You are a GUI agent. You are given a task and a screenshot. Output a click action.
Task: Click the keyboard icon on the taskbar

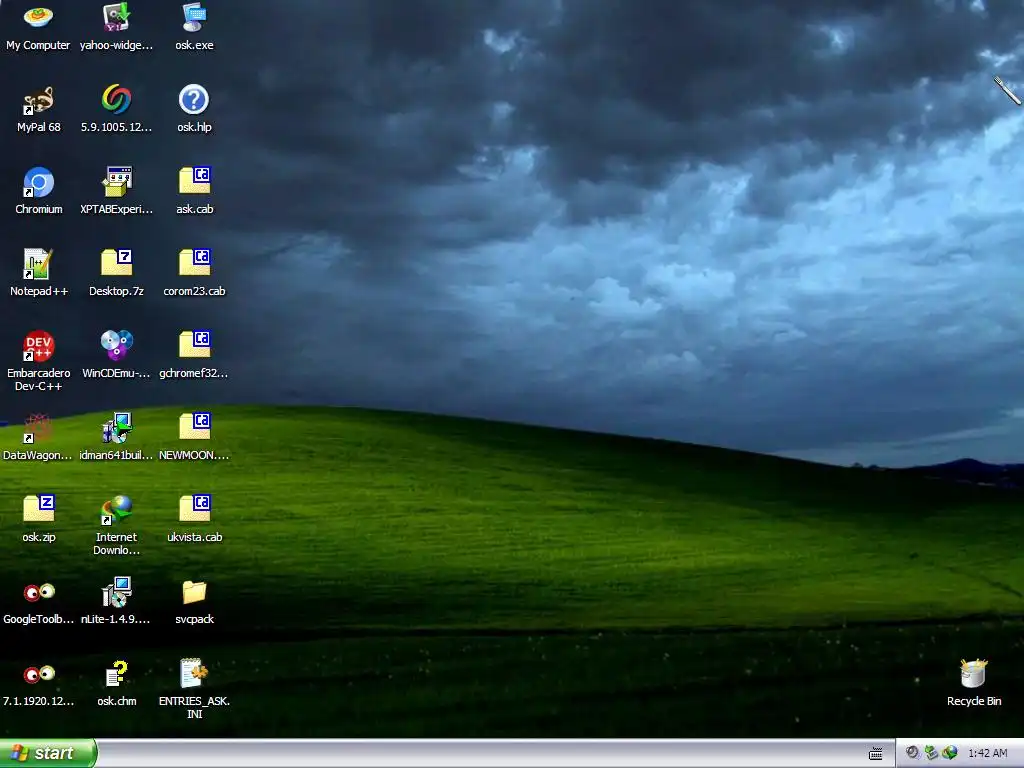[876, 754]
